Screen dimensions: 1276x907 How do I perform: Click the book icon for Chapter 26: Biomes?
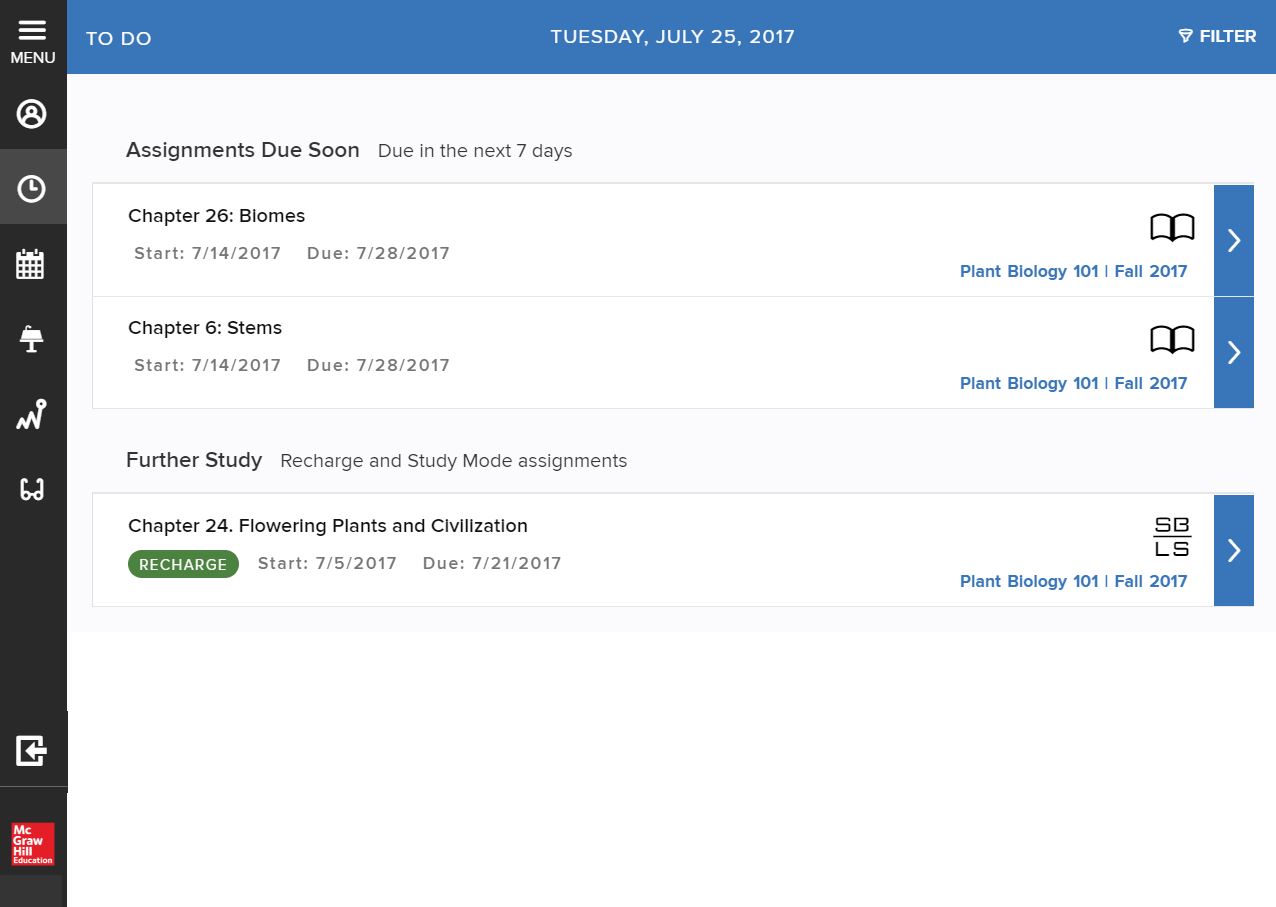1172,228
